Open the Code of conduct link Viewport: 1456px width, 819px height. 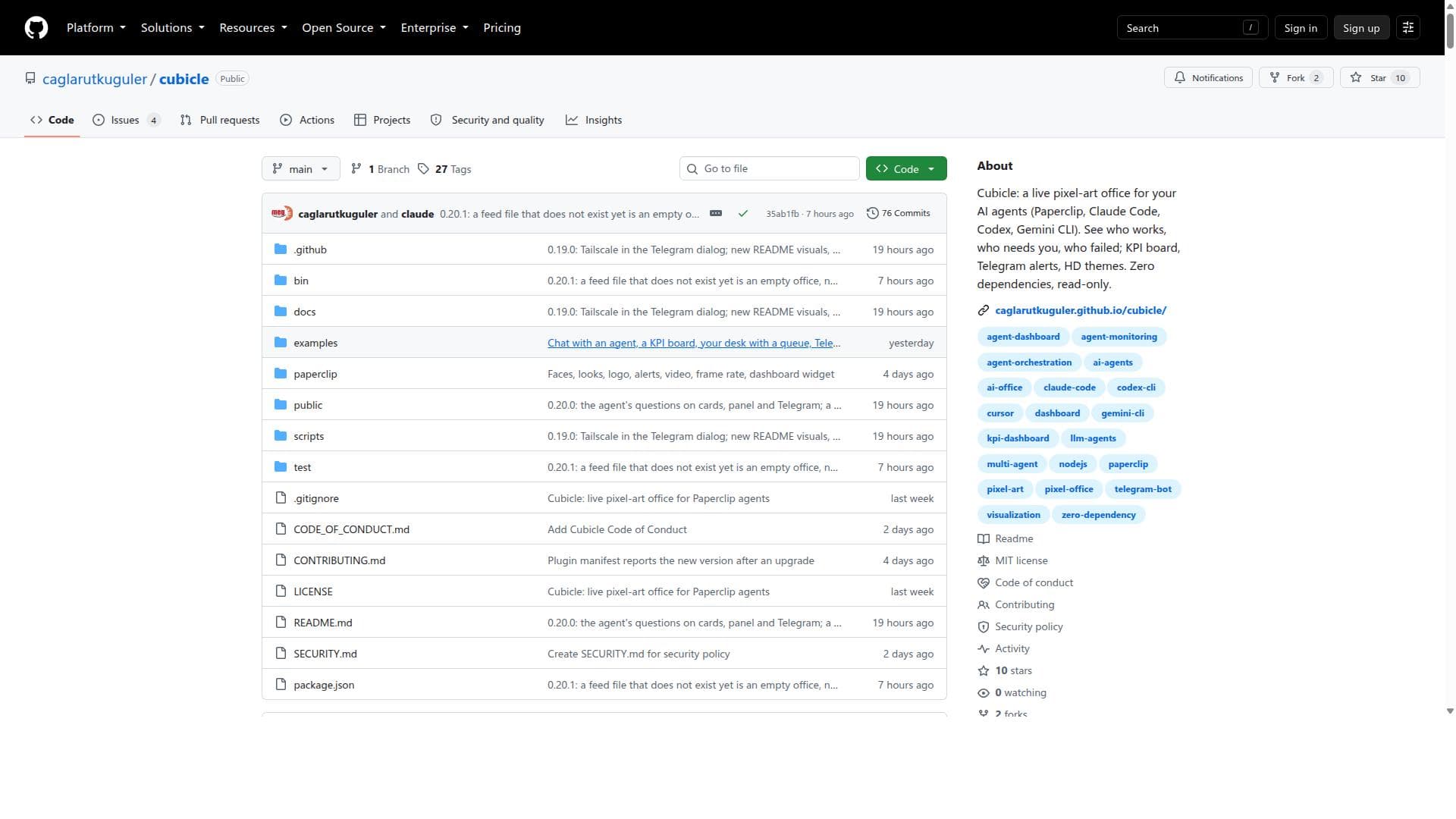pyautogui.click(x=1026, y=583)
